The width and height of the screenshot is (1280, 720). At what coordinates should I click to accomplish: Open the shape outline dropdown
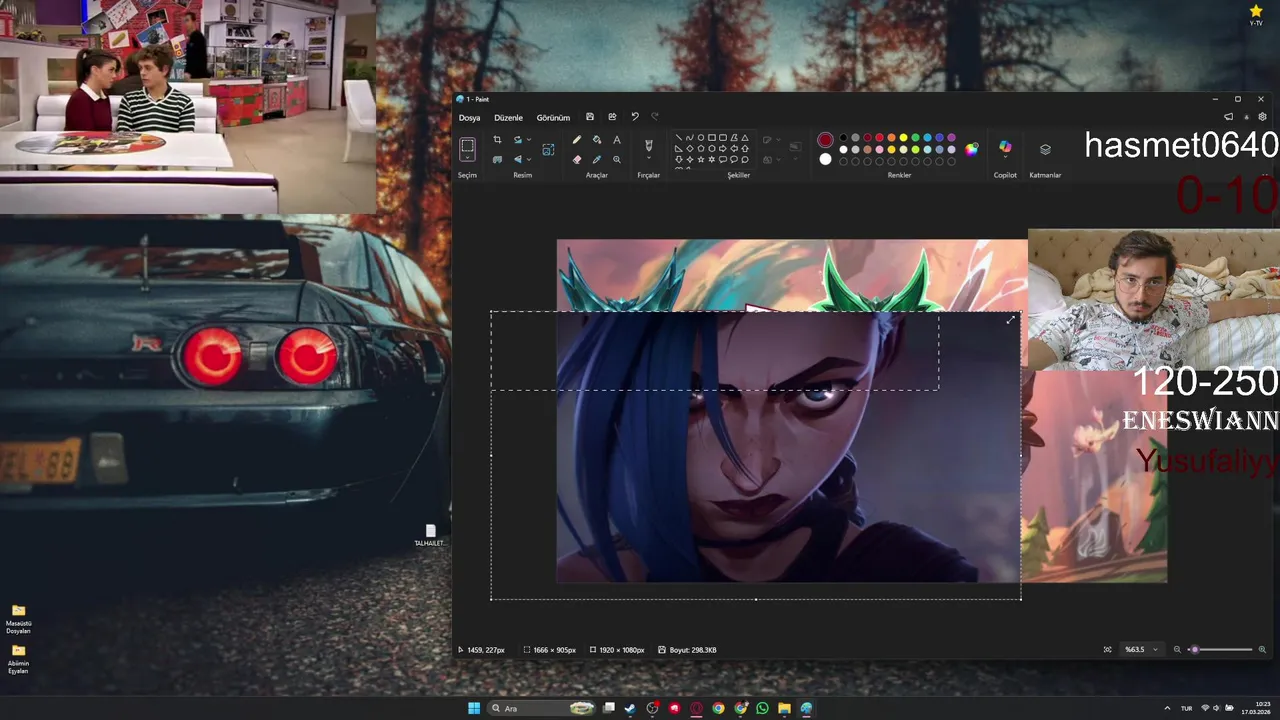pyautogui.click(x=780, y=140)
